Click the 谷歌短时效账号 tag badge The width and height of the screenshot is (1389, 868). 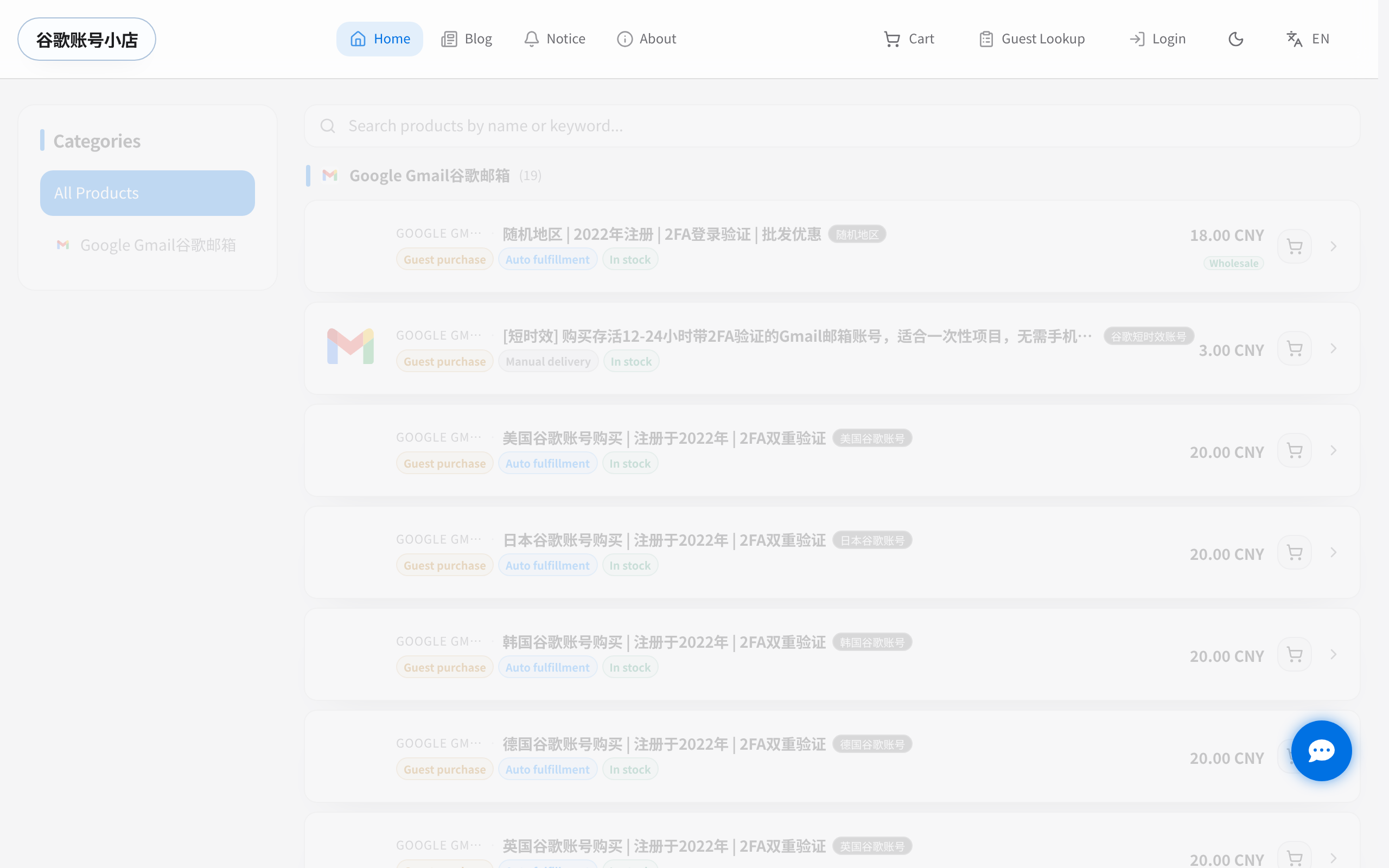(1149, 336)
